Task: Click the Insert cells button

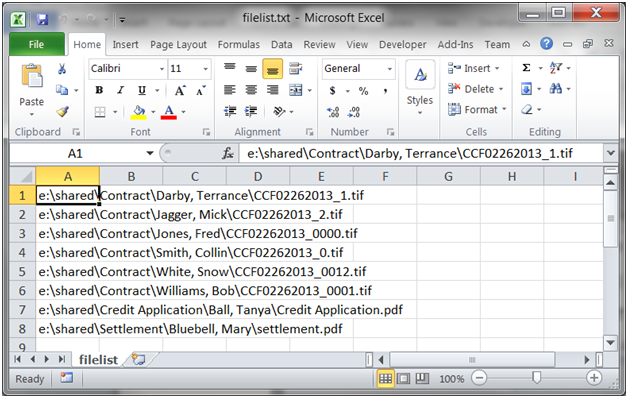Action: pos(473,68)
